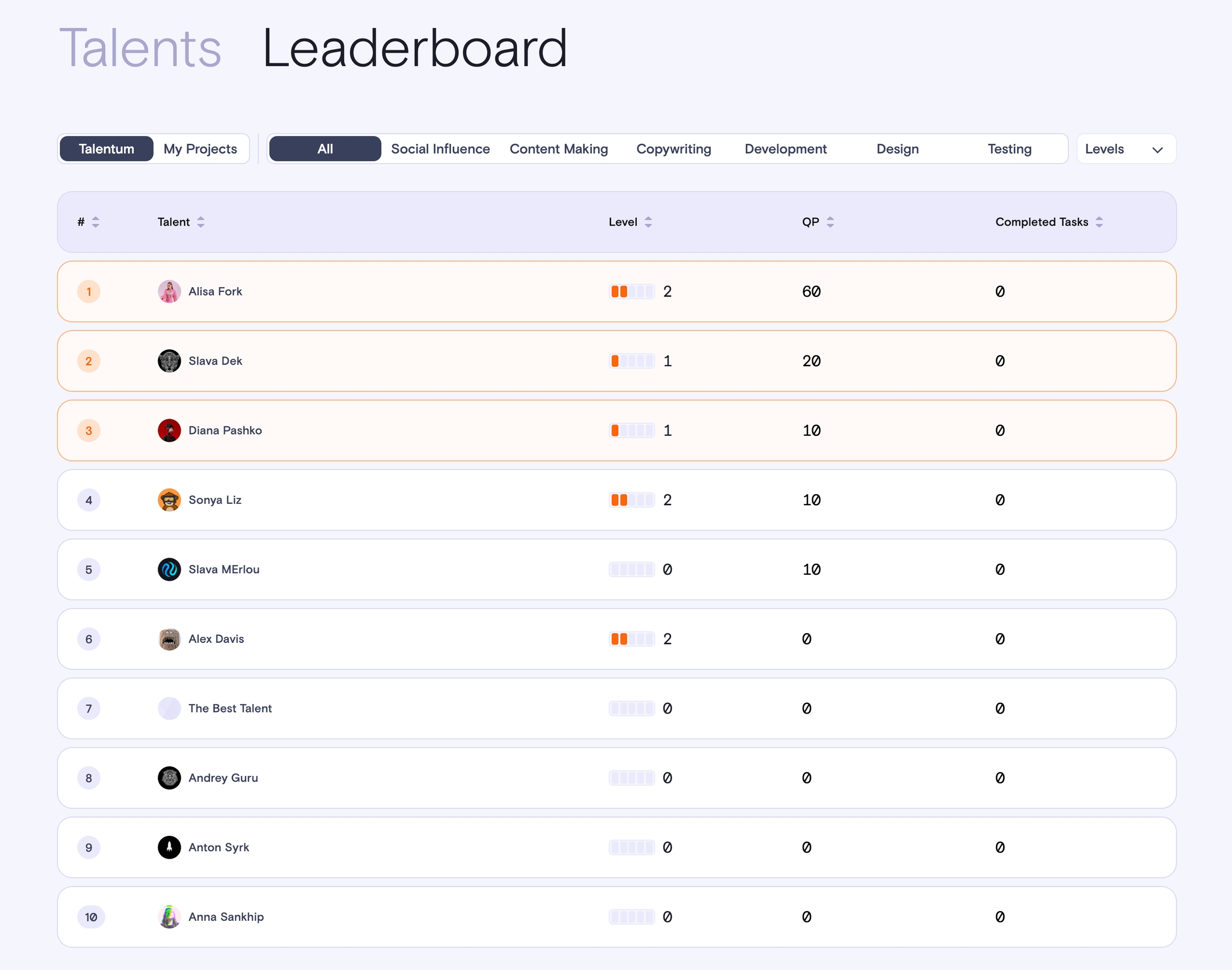This screenshot has height=970, width=1232.
Task: Click Diana Pashko's red avatar
Action: click(x=169, y=430)
